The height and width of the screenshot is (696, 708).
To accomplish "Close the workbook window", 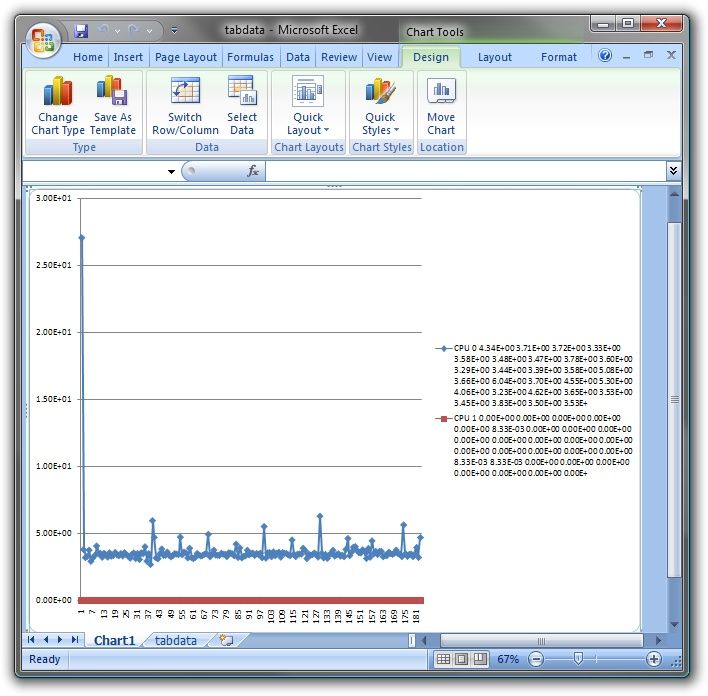I will (x=671, y=56).
